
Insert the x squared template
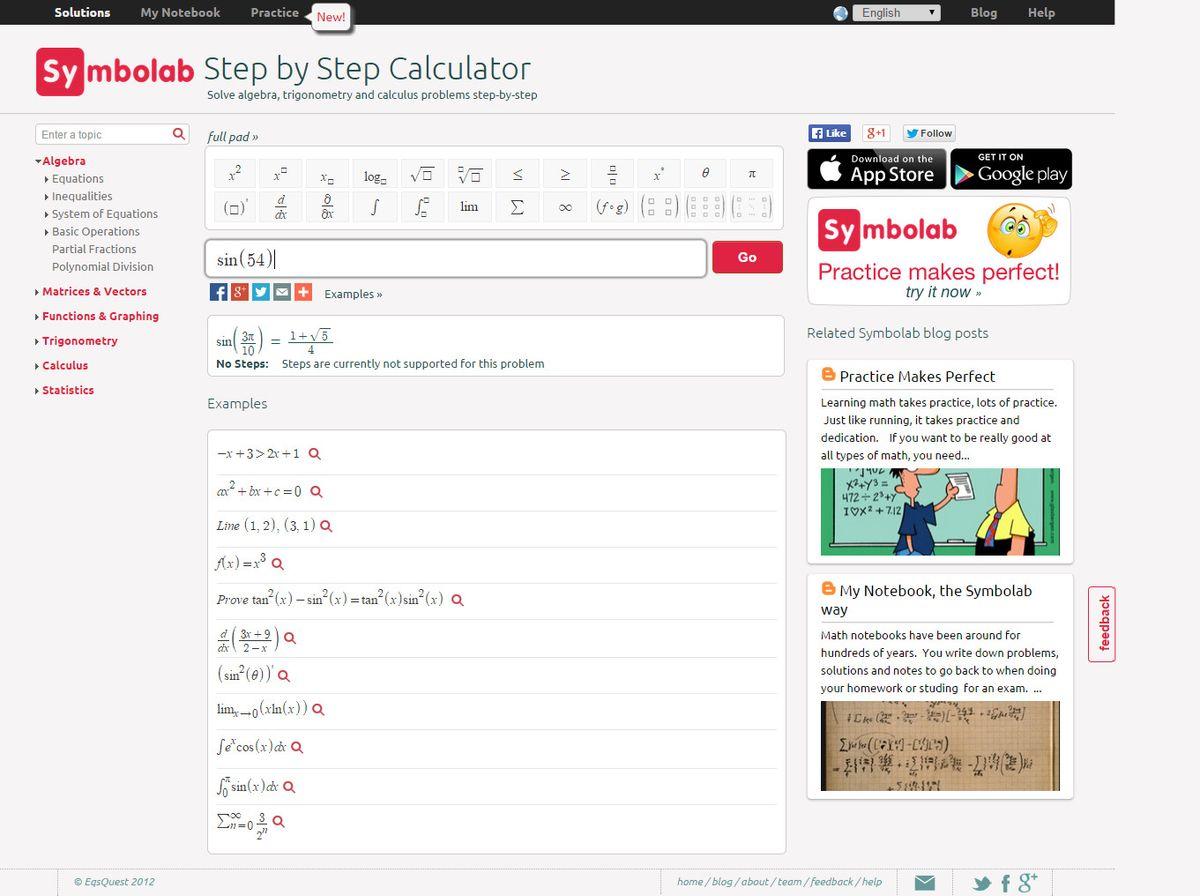pos(234,175)
